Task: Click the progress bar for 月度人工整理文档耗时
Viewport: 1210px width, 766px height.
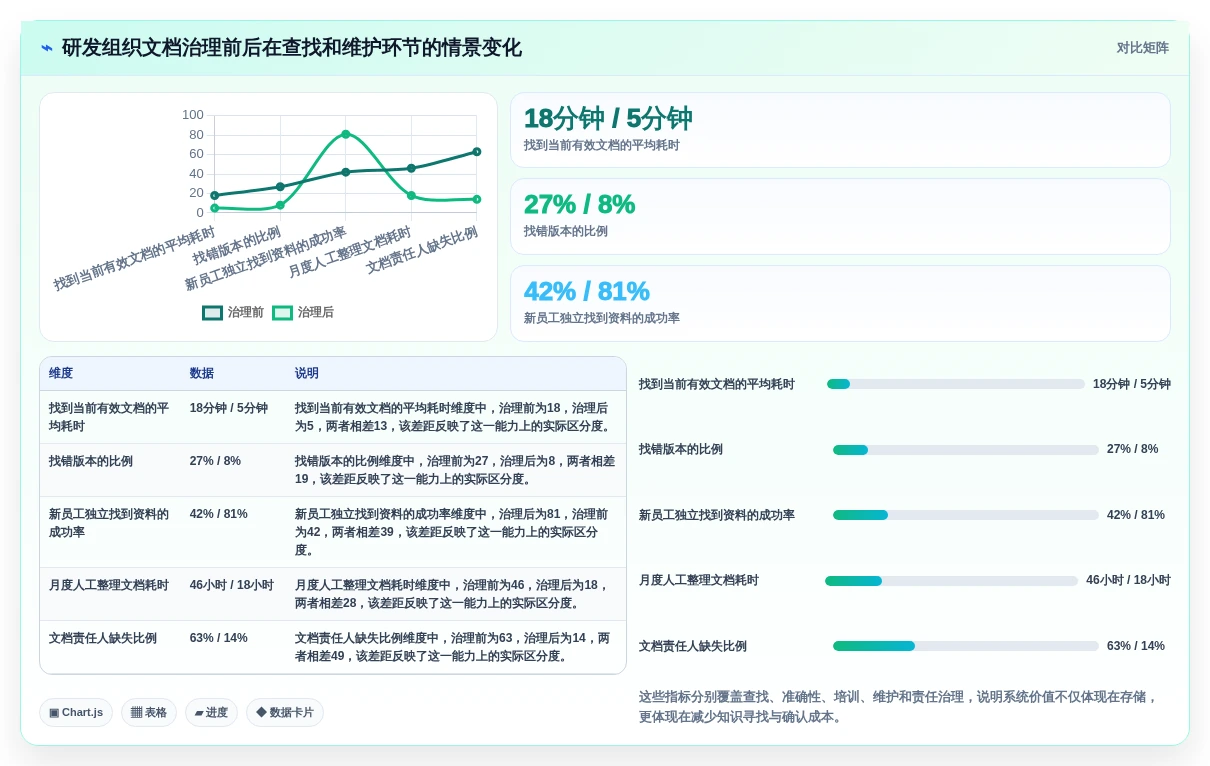Action: (952, 581)
